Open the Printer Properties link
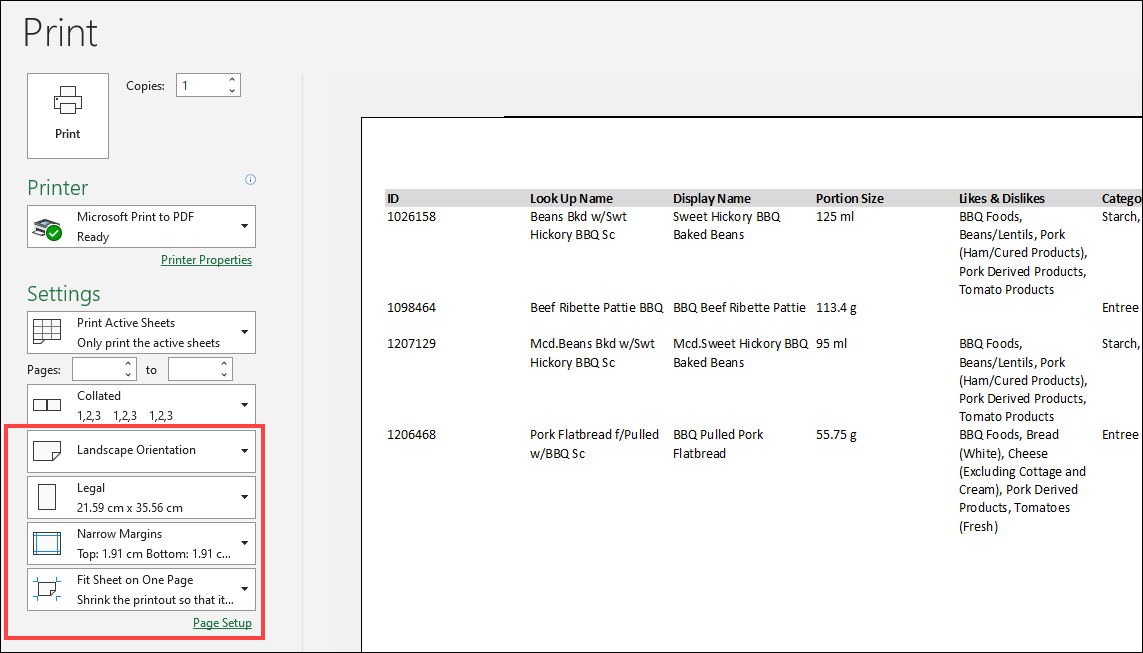Image resolution: width=1143 pixels, height=653 pixels. [x=206, y=260]
